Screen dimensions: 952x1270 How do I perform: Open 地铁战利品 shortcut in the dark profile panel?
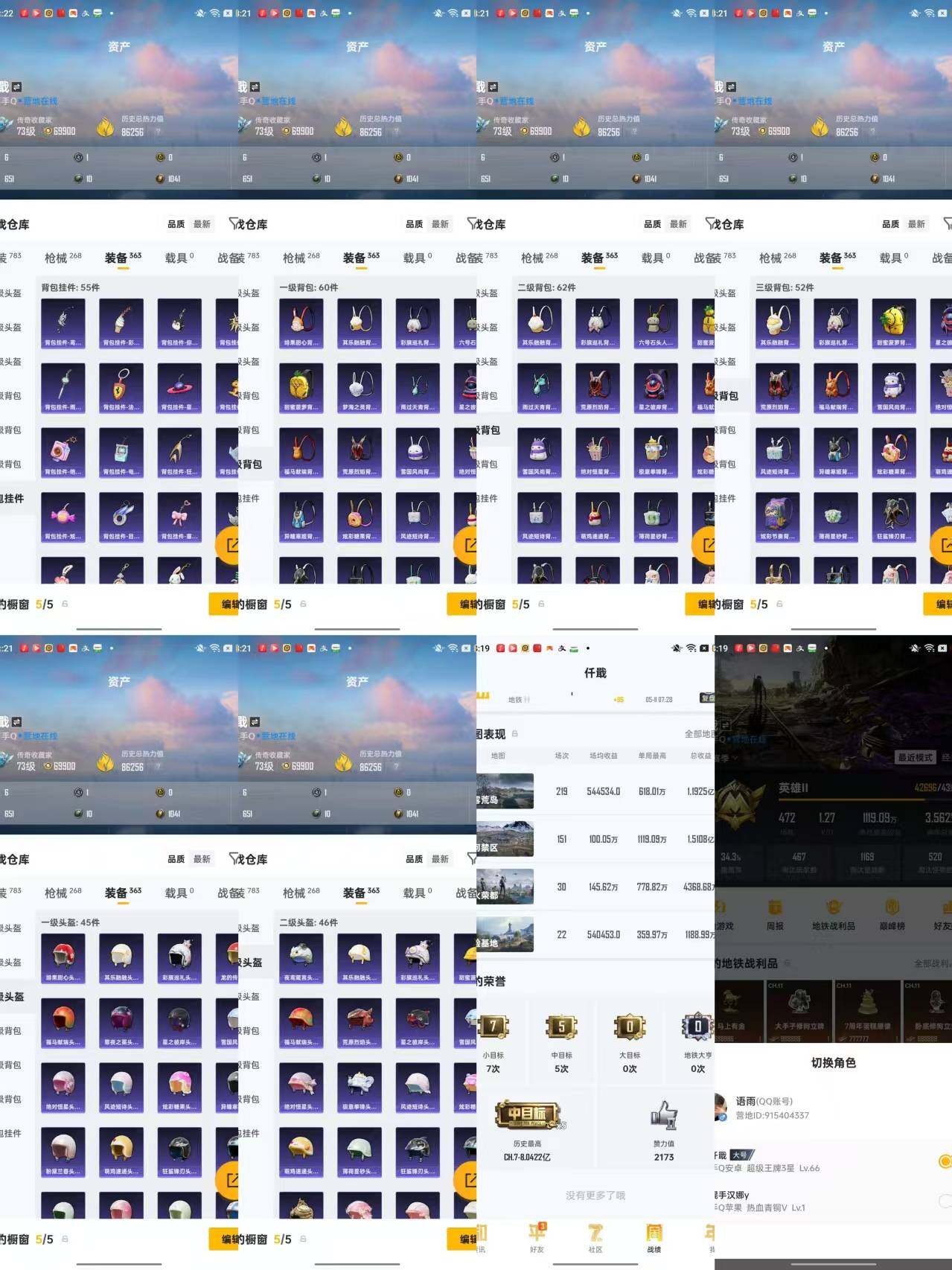(x=833, y=915)
